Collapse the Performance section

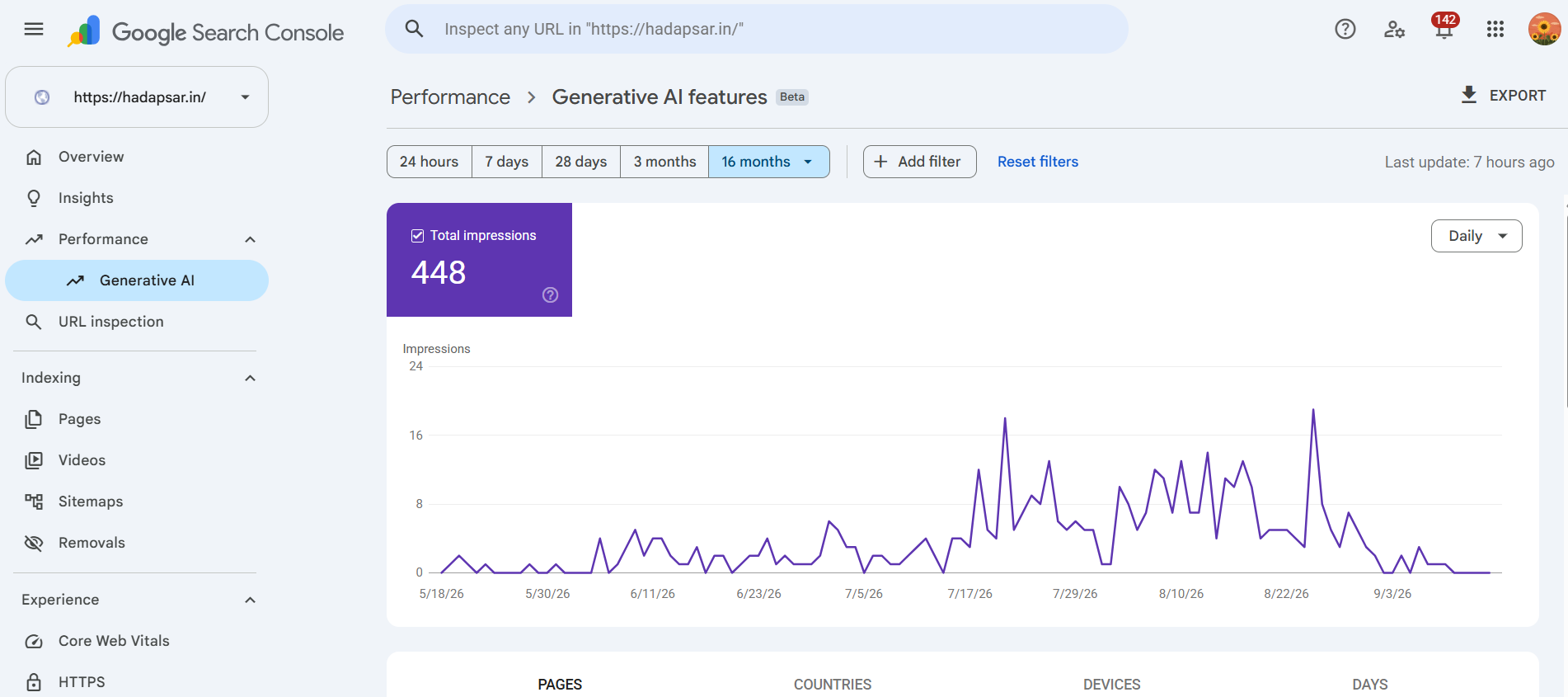pos(251,239)
